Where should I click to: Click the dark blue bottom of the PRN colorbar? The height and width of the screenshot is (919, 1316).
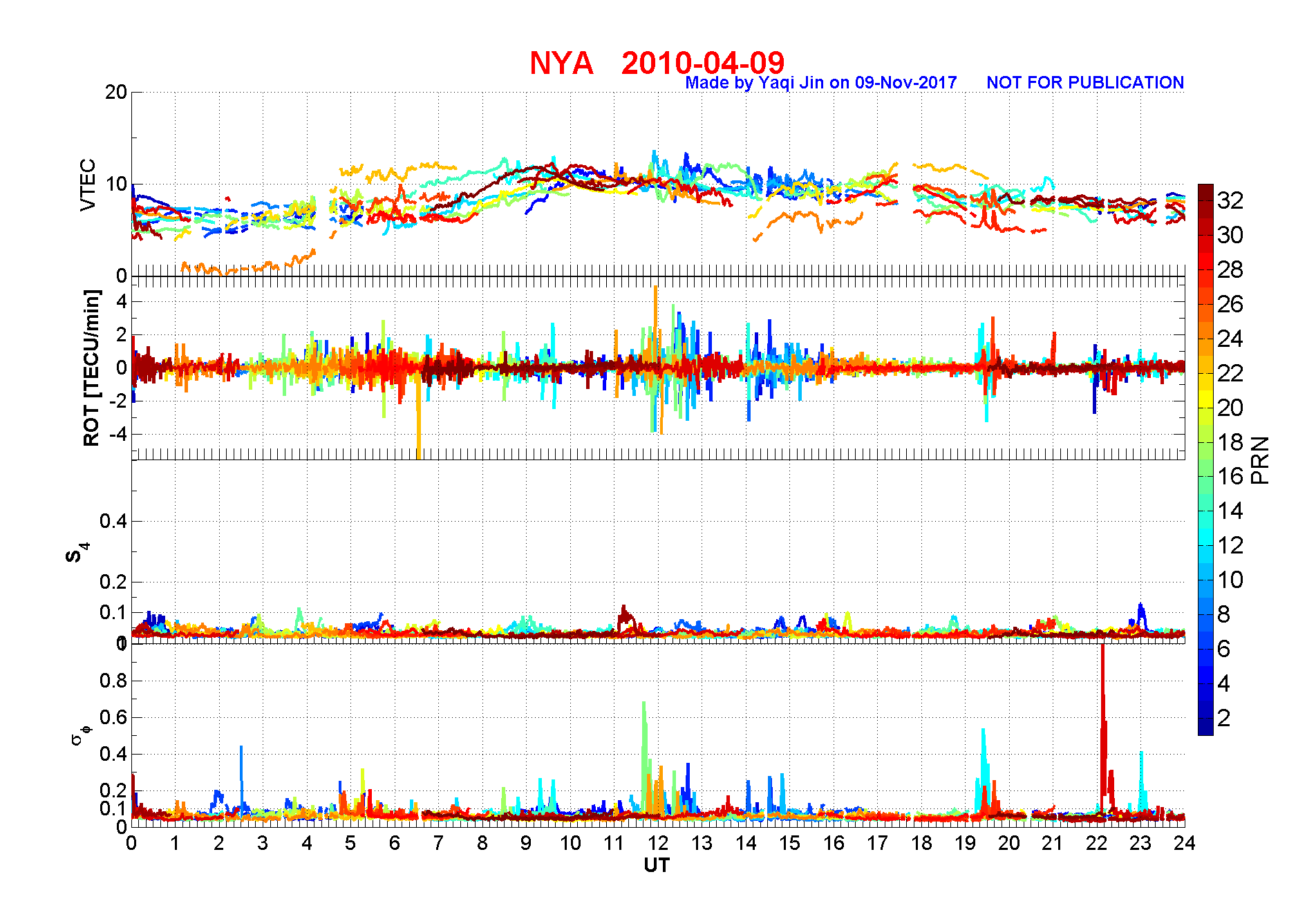[x=1205, y=727]
